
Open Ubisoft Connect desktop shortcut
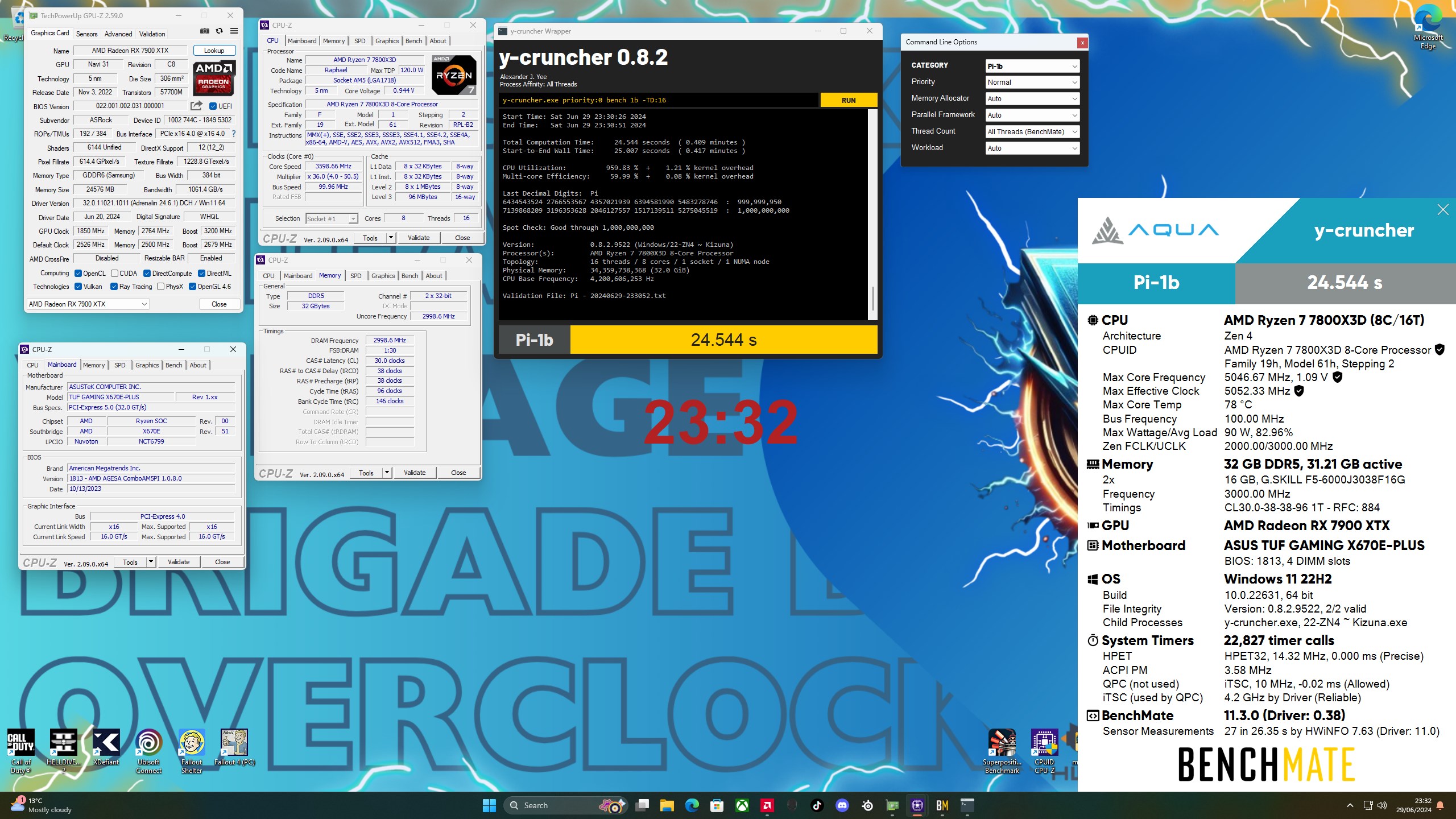(x=149, y=751)
